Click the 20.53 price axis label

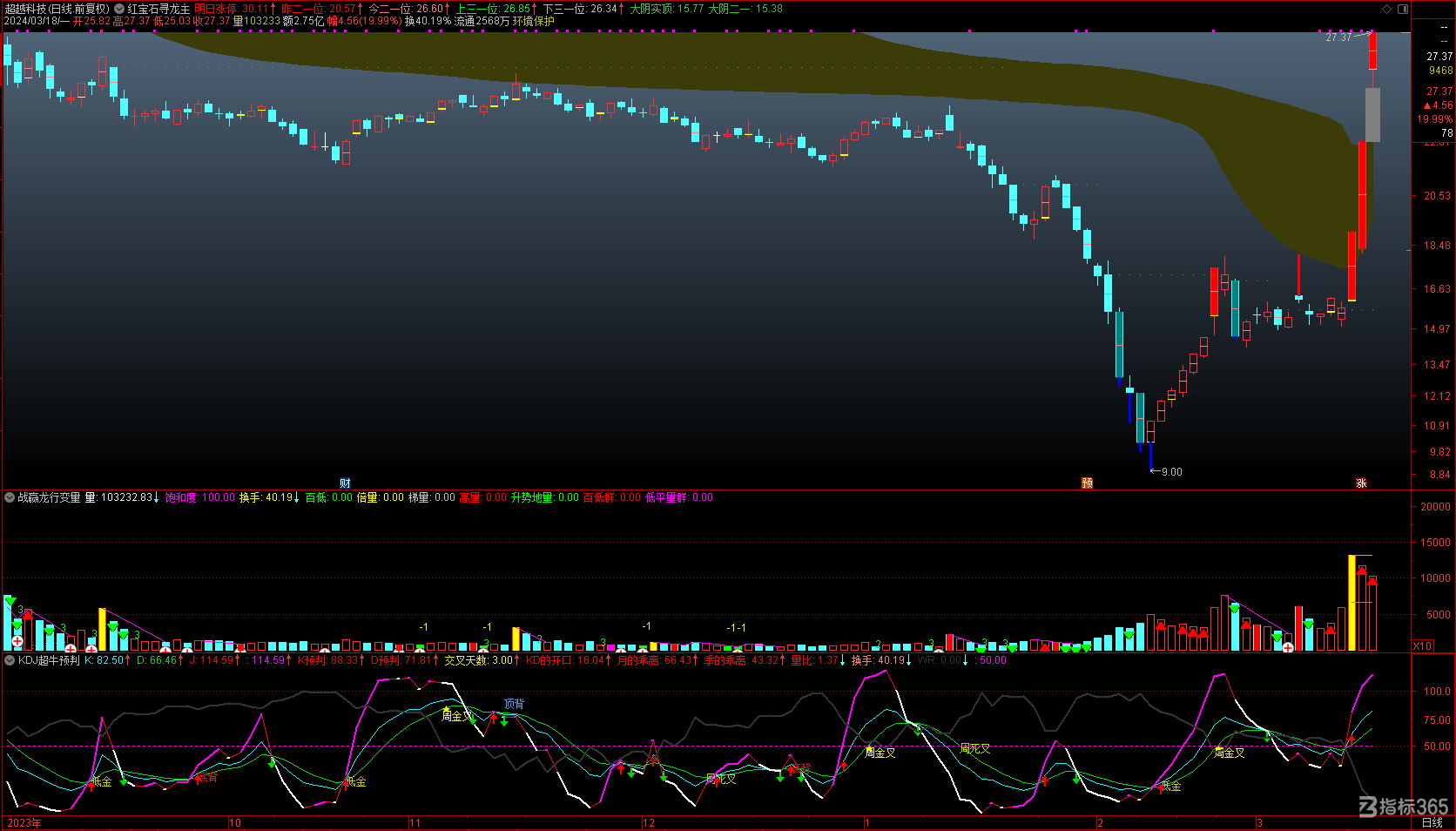1438,196
